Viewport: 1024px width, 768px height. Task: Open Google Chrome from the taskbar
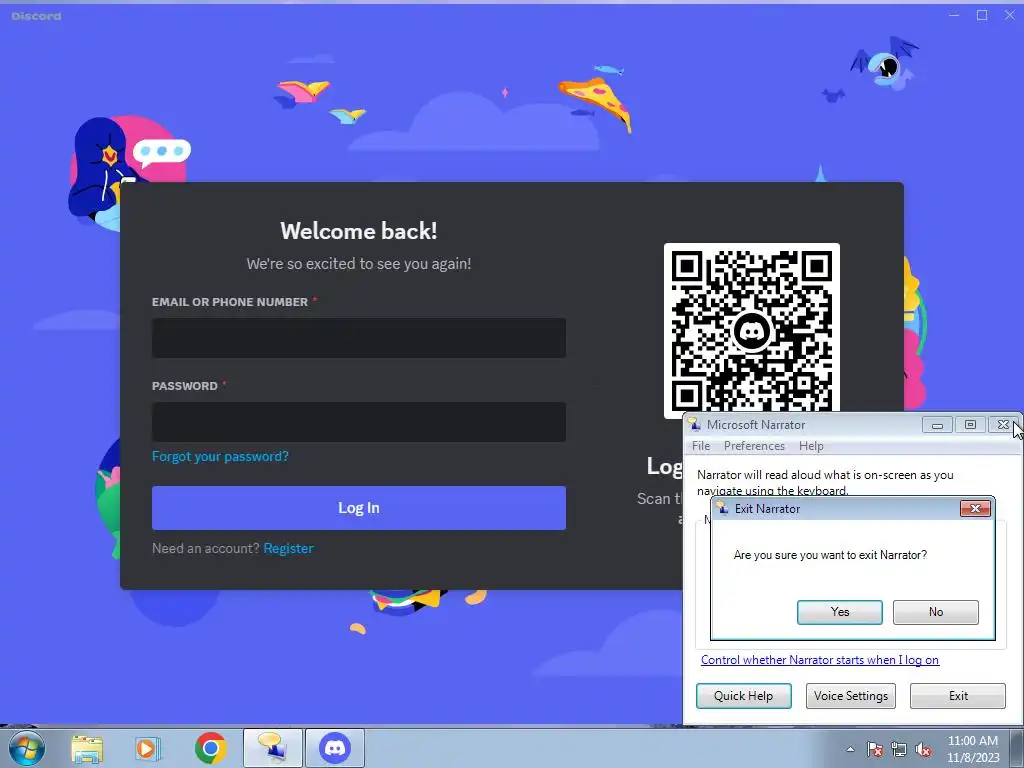[x=210, y=748]
